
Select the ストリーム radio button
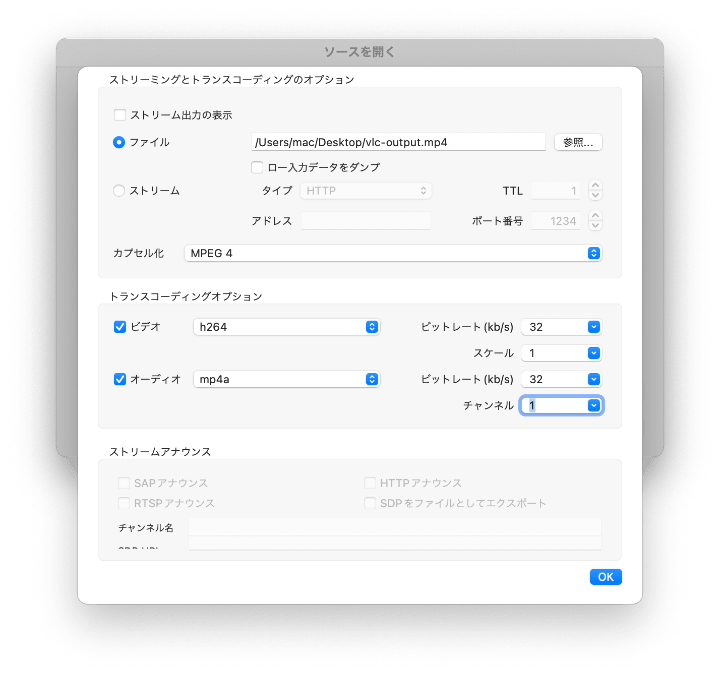pyautogui.click(x=119, y=191)
